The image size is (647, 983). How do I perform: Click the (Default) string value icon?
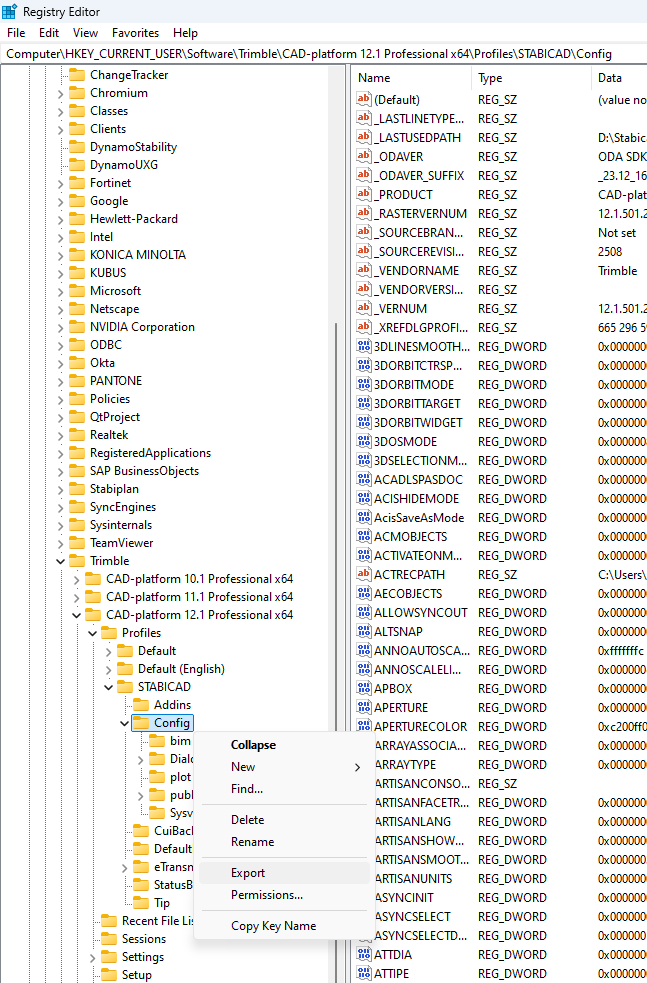pos(364,99)
